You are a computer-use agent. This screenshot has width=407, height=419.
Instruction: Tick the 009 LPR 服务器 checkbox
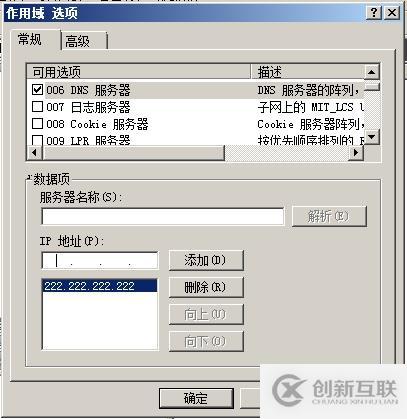37,140
